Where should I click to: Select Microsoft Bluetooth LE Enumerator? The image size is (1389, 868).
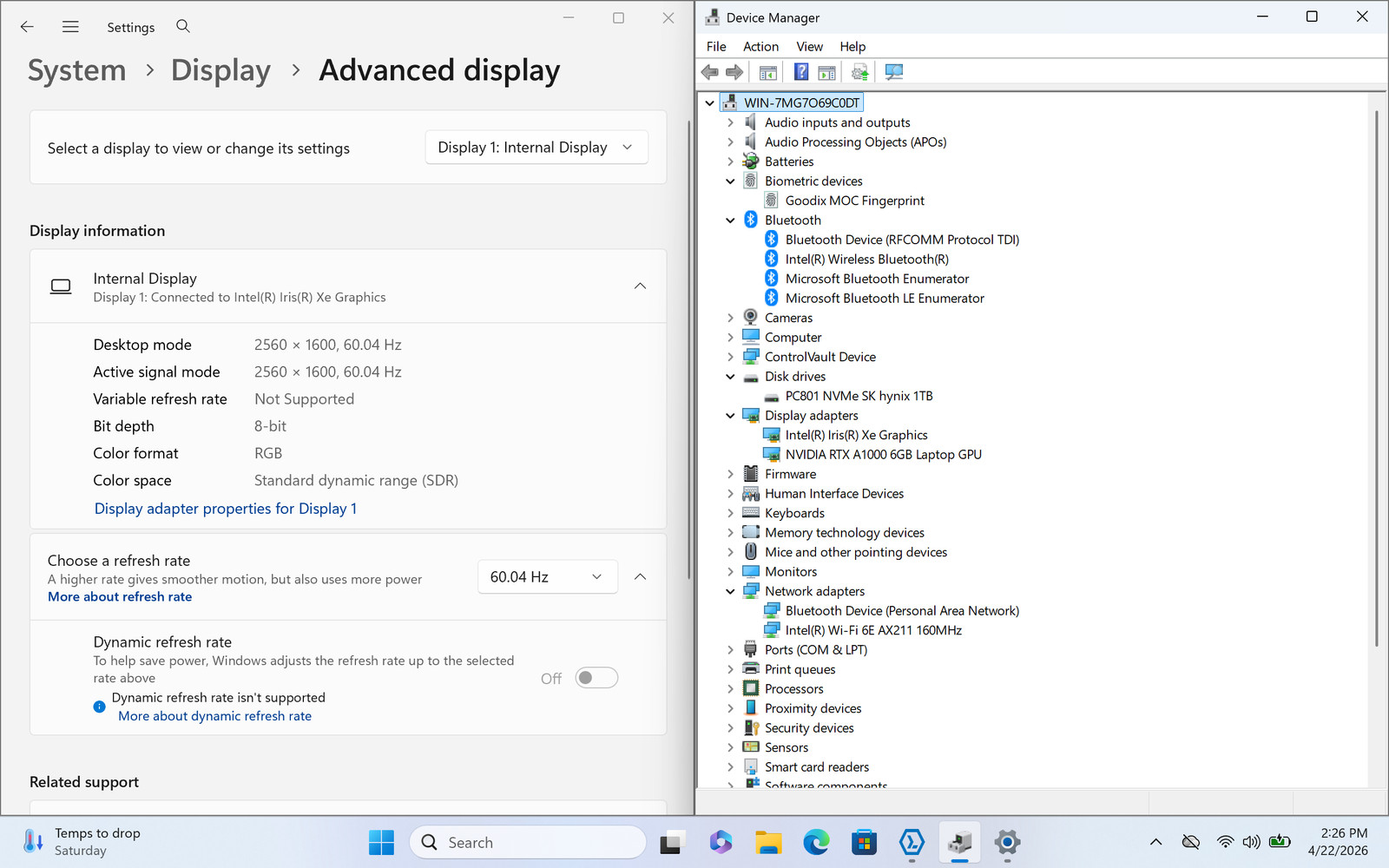[885, 299]
